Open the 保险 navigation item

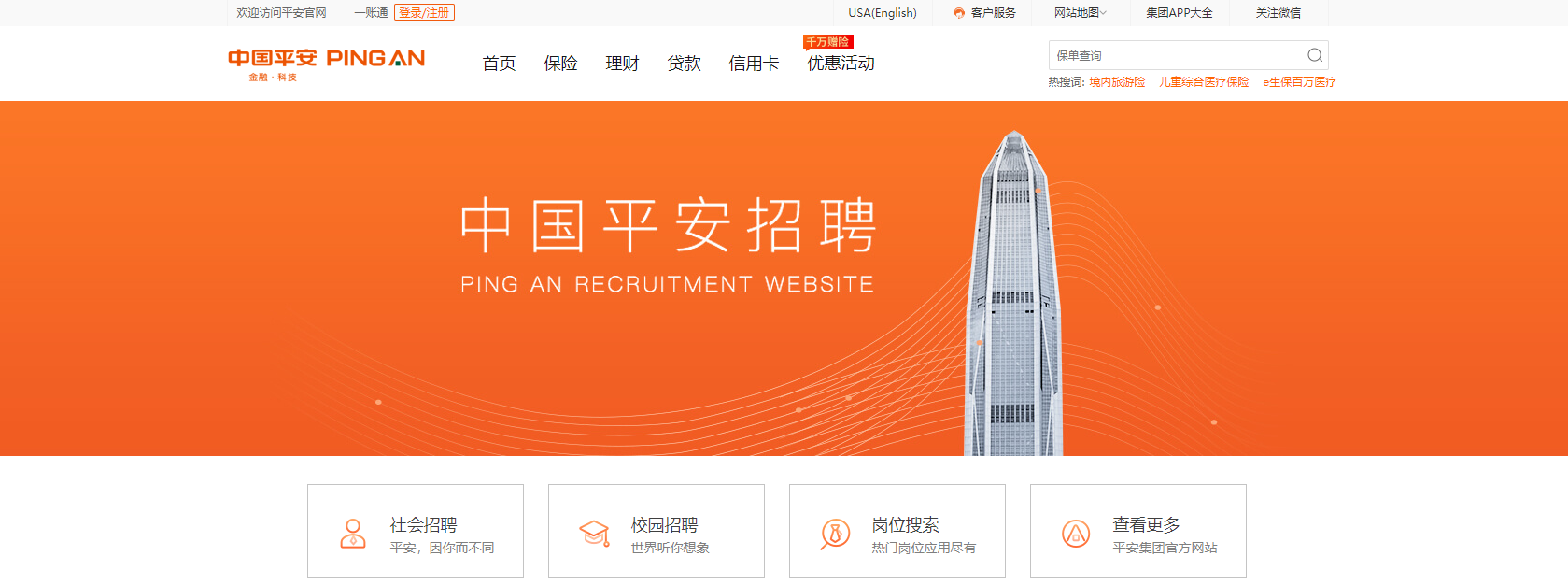pyautogui.click(x=560, y=64)
